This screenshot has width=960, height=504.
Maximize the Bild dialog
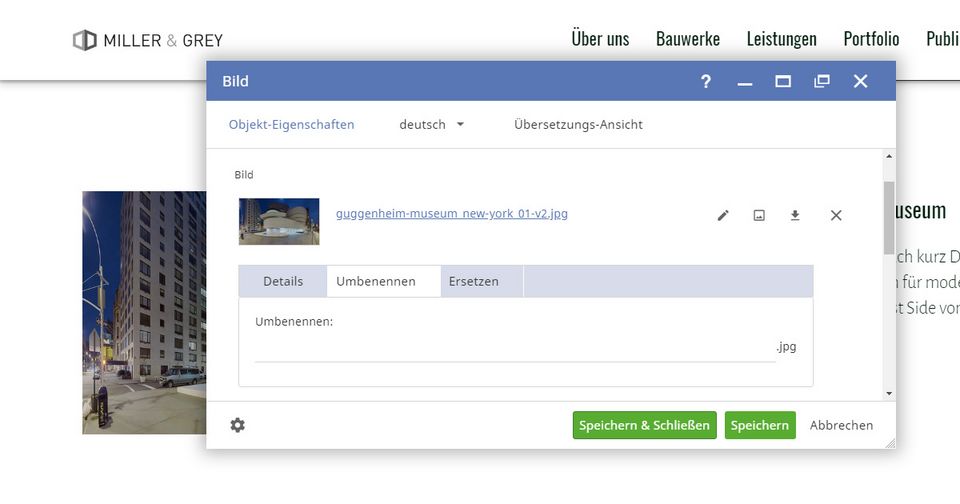[x=783, y=82]
